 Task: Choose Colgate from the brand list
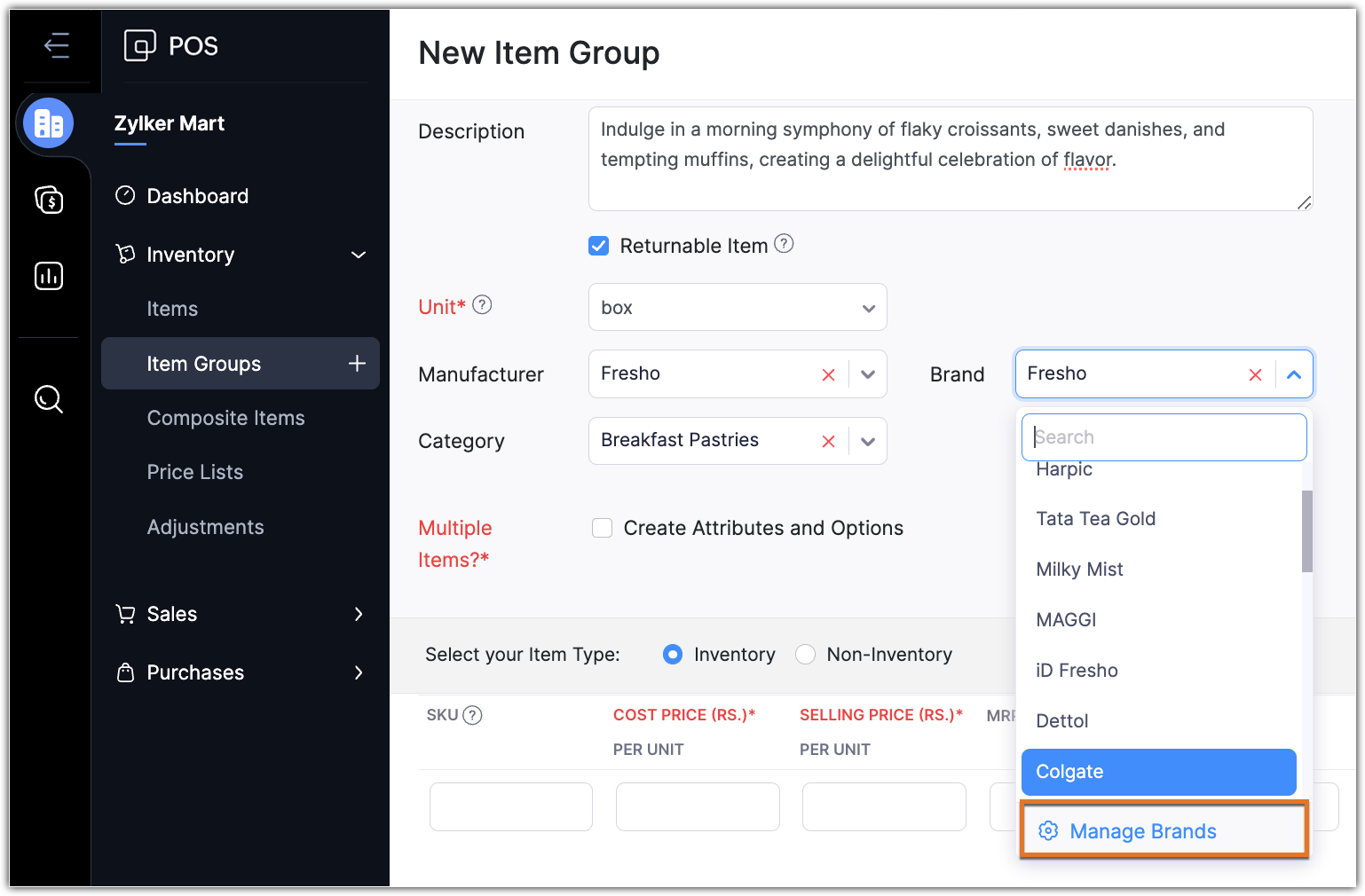tap(1158, 772)
